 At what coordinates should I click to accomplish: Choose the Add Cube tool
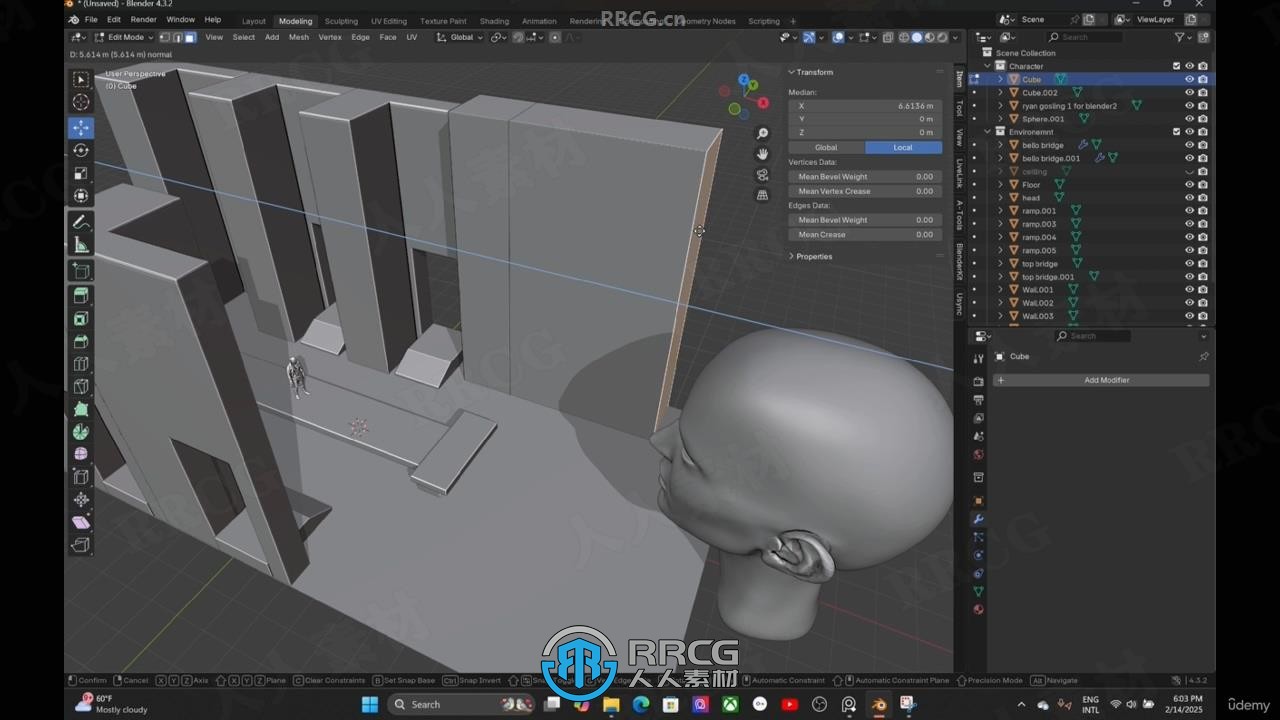[x=81, y=271]
